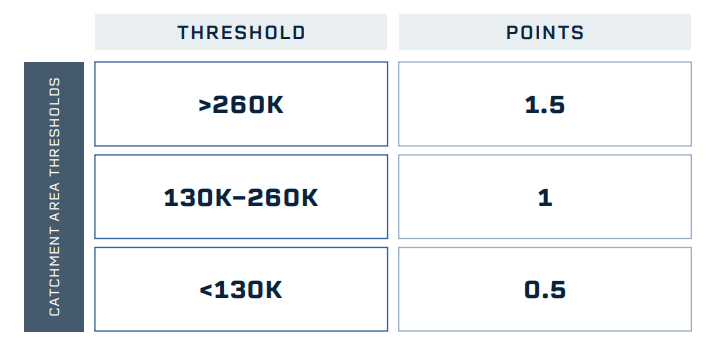Click the digit 5 in the 1.5 value

pos(556,105)
